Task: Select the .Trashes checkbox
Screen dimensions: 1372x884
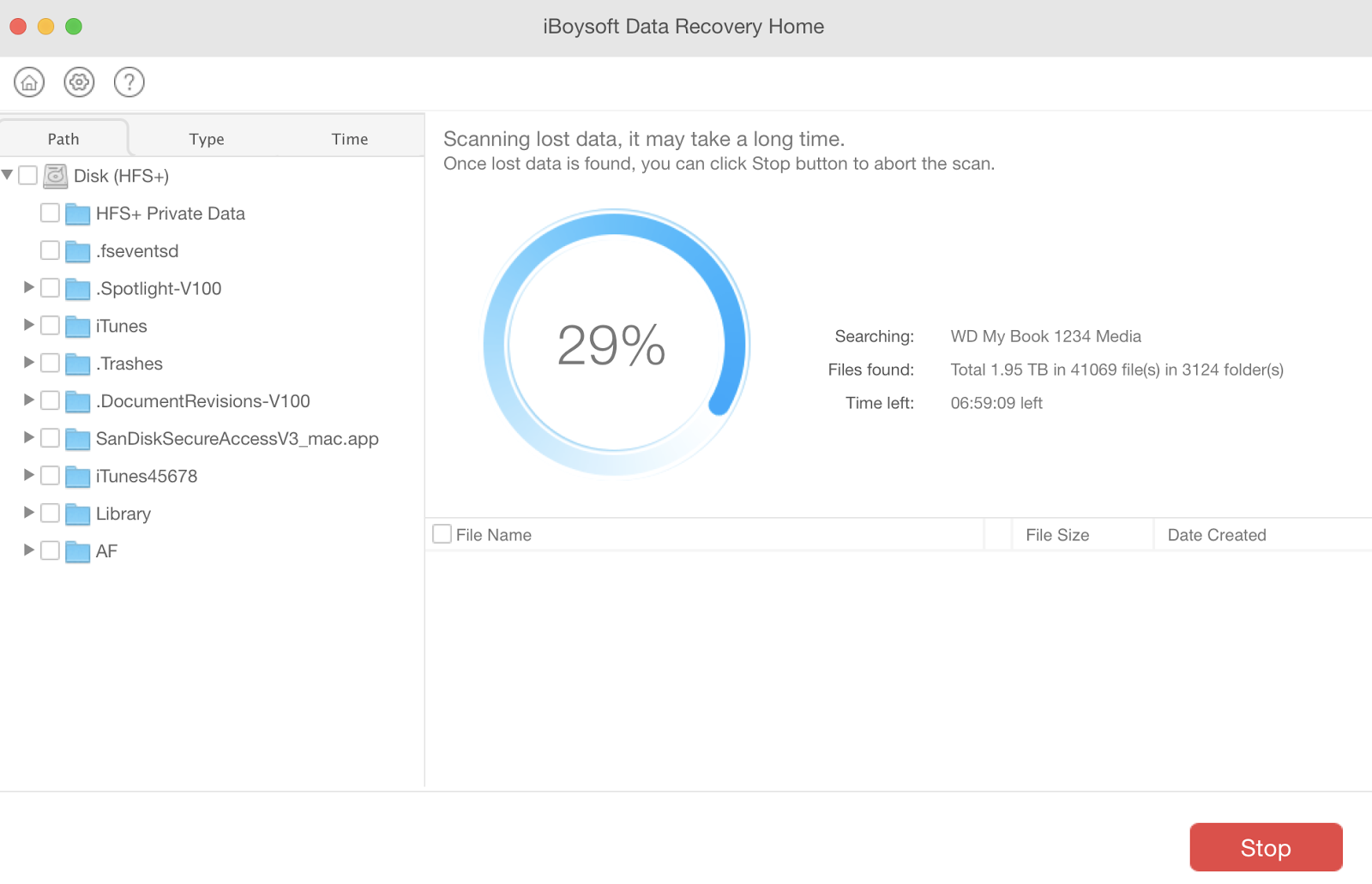Action: click(x=50, y=363)
